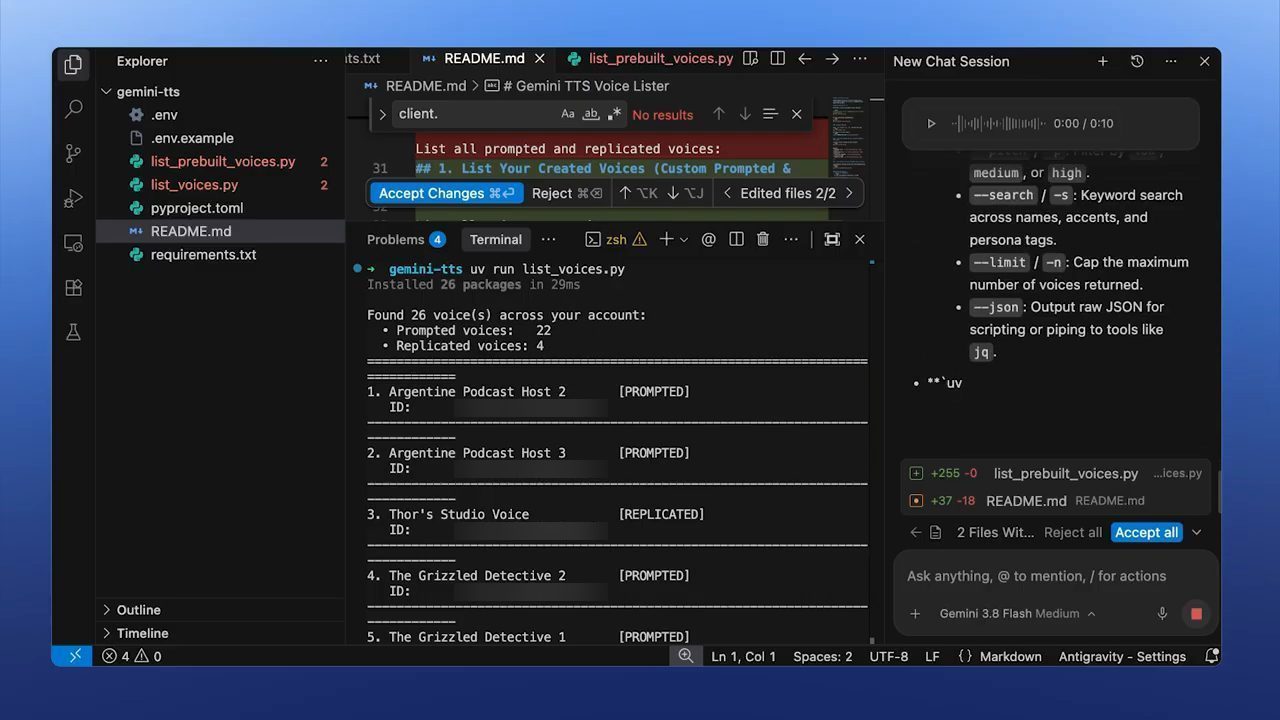This screenshot has width=1280, height=720.
Task: Click Accept all in chat panel
Action: click(x=1147, y=532)
